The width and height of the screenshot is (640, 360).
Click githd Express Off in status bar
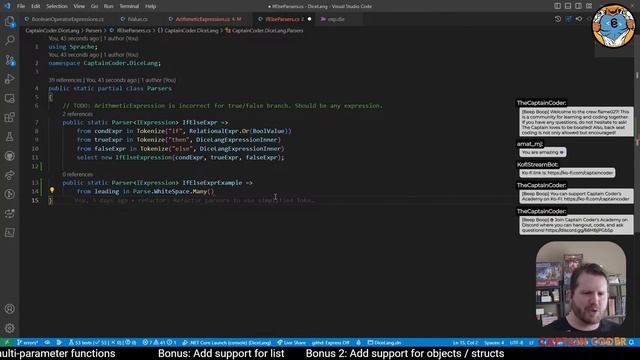pos(330,342)
